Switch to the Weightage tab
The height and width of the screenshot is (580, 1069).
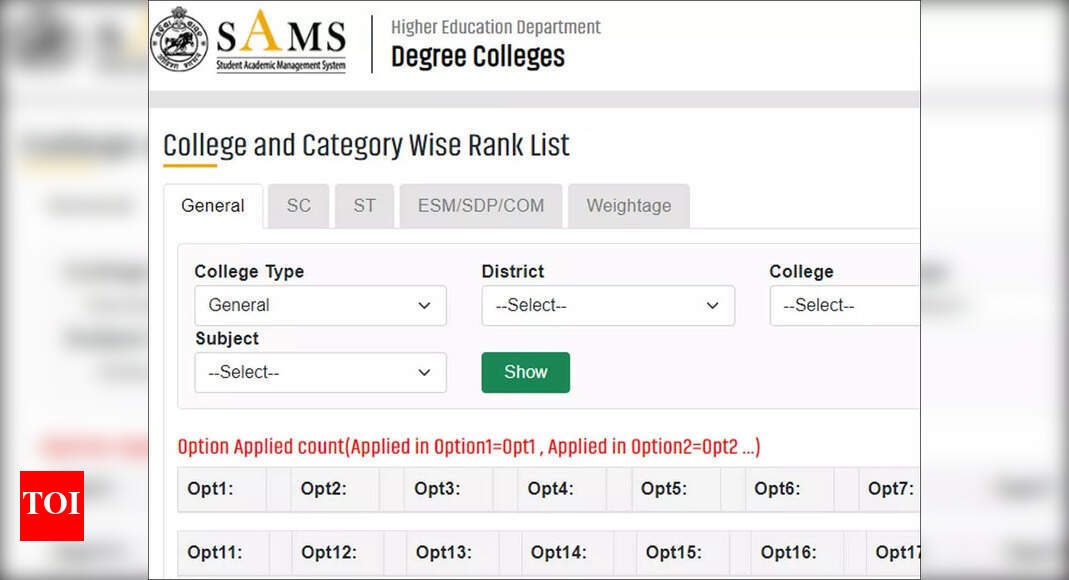click(x=629, y=206)
